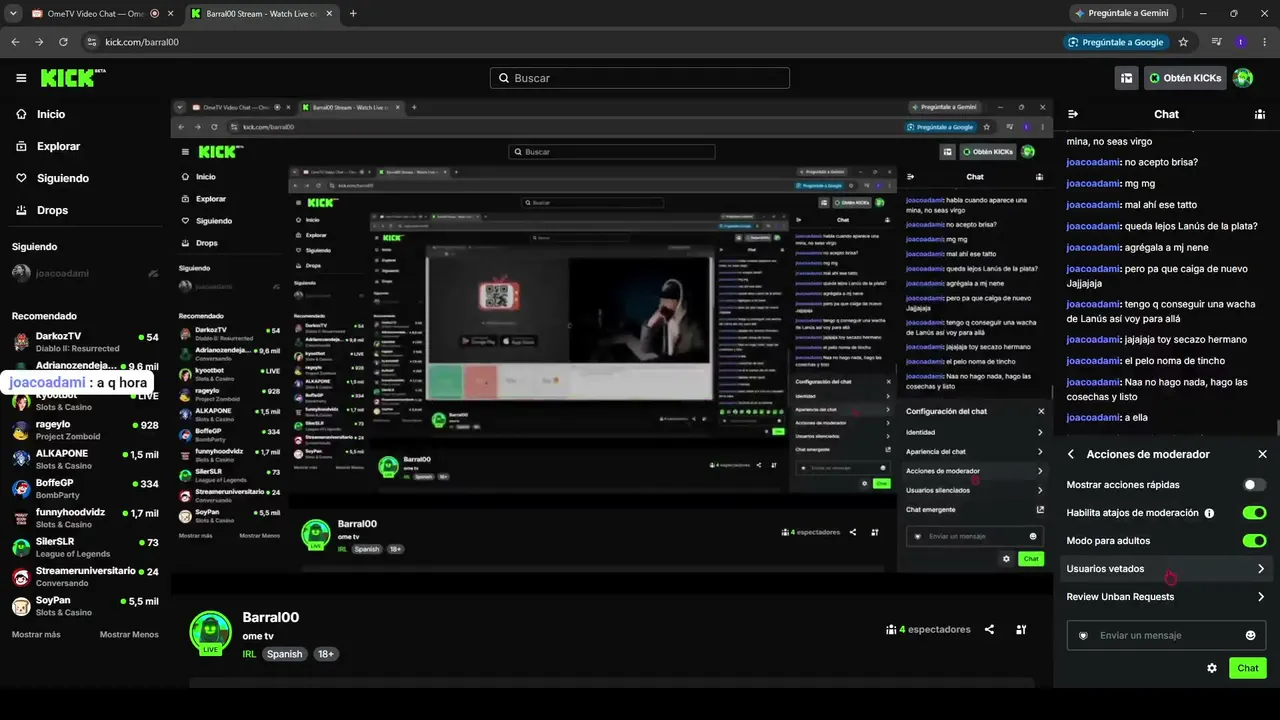Focus the Buscar search field
Screen dimensions: 1280x720
click(x=640, y=78)
